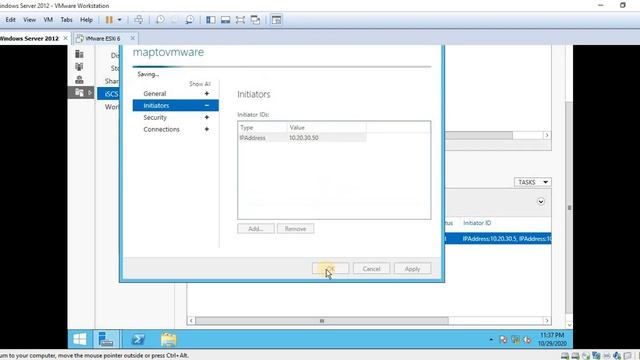
Task: Click the sound card device status icon
Action: [x=617, y=356]
